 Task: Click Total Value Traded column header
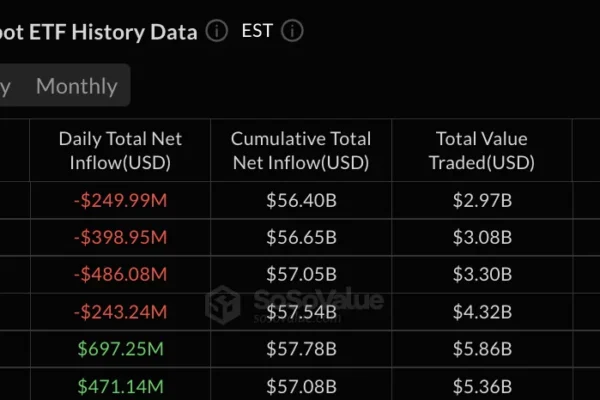tap(482, 150)
